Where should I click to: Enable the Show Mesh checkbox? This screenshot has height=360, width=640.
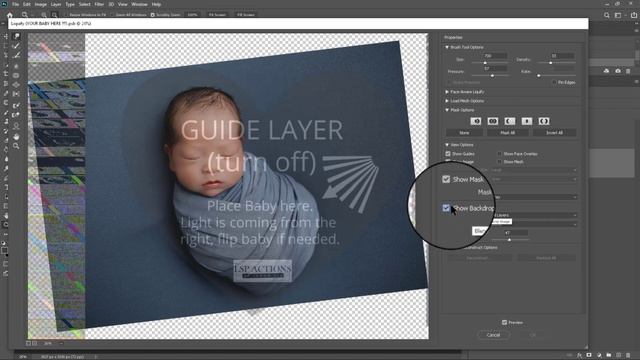tap(500, 162)
